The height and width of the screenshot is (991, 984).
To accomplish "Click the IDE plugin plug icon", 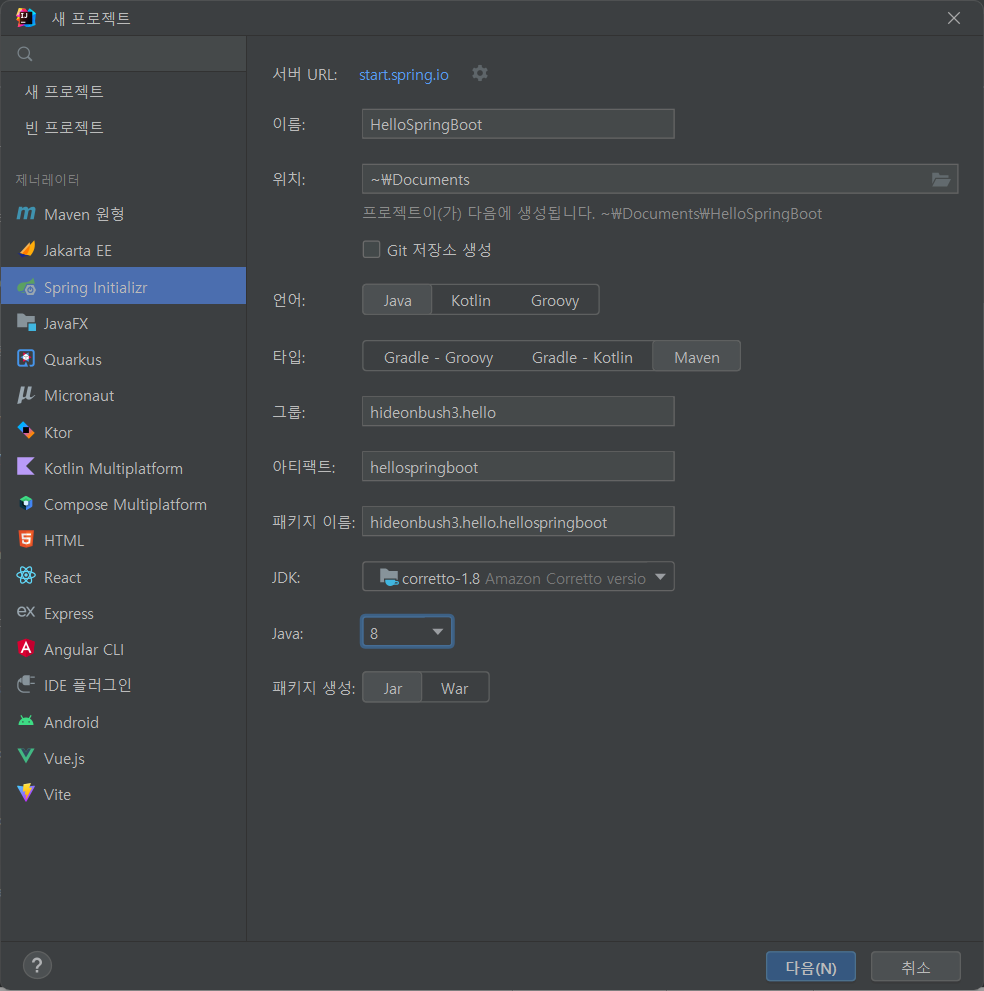I will (26, 684).
